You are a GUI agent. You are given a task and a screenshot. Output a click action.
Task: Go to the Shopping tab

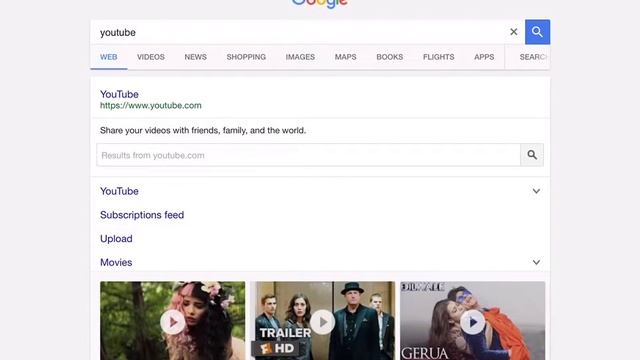tap(246, 57)
